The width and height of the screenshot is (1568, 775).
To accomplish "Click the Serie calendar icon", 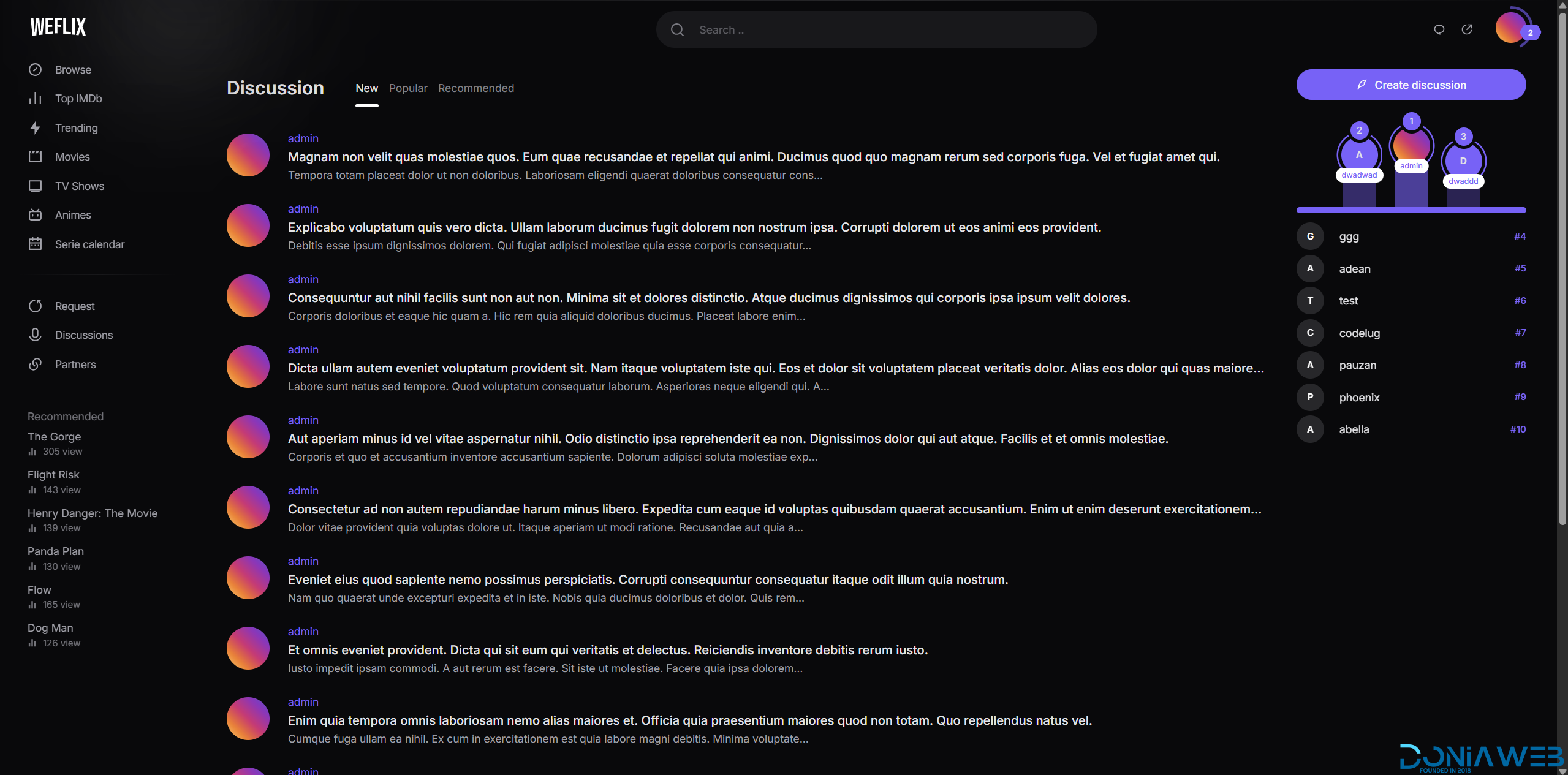I will click(36, 244).
